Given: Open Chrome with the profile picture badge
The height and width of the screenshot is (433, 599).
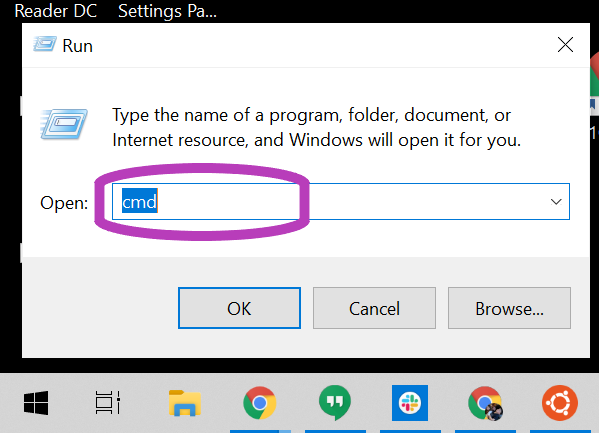Looking at the screenshot, I should pyautogui.click(x=485, y=404).
